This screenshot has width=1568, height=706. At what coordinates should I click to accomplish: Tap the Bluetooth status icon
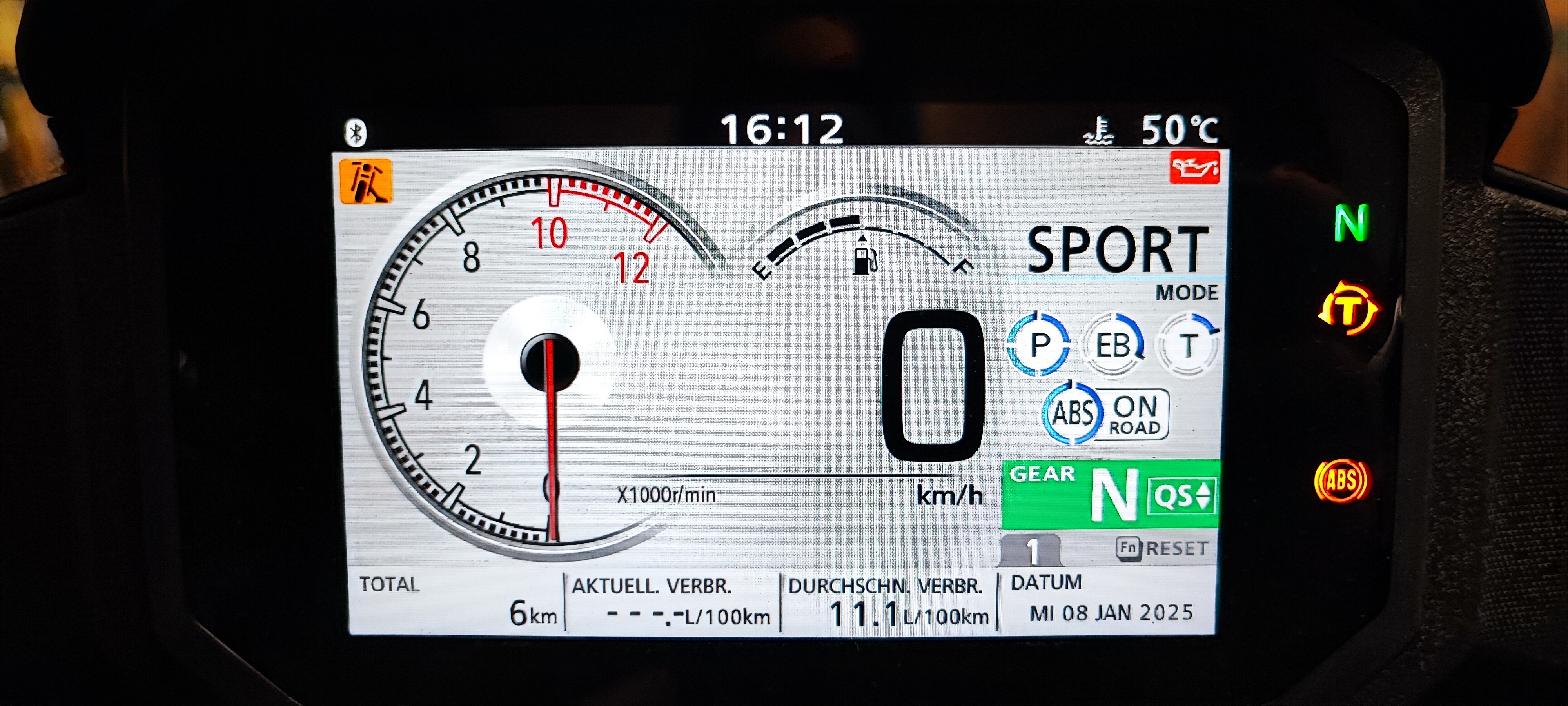tap(356, 133)
